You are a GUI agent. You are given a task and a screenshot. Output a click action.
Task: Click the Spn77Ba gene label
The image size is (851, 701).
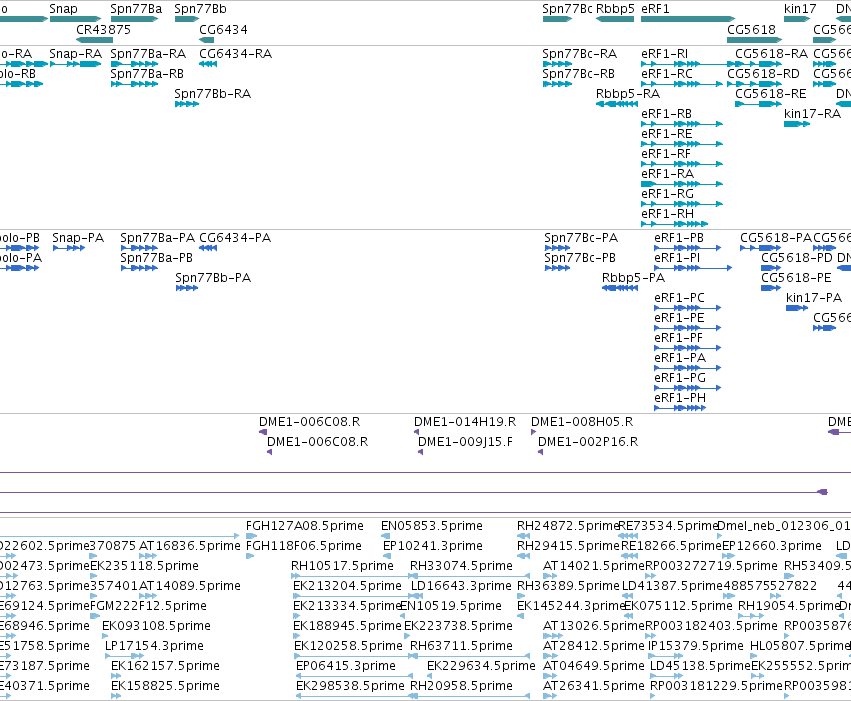click(x=136, y=9)
